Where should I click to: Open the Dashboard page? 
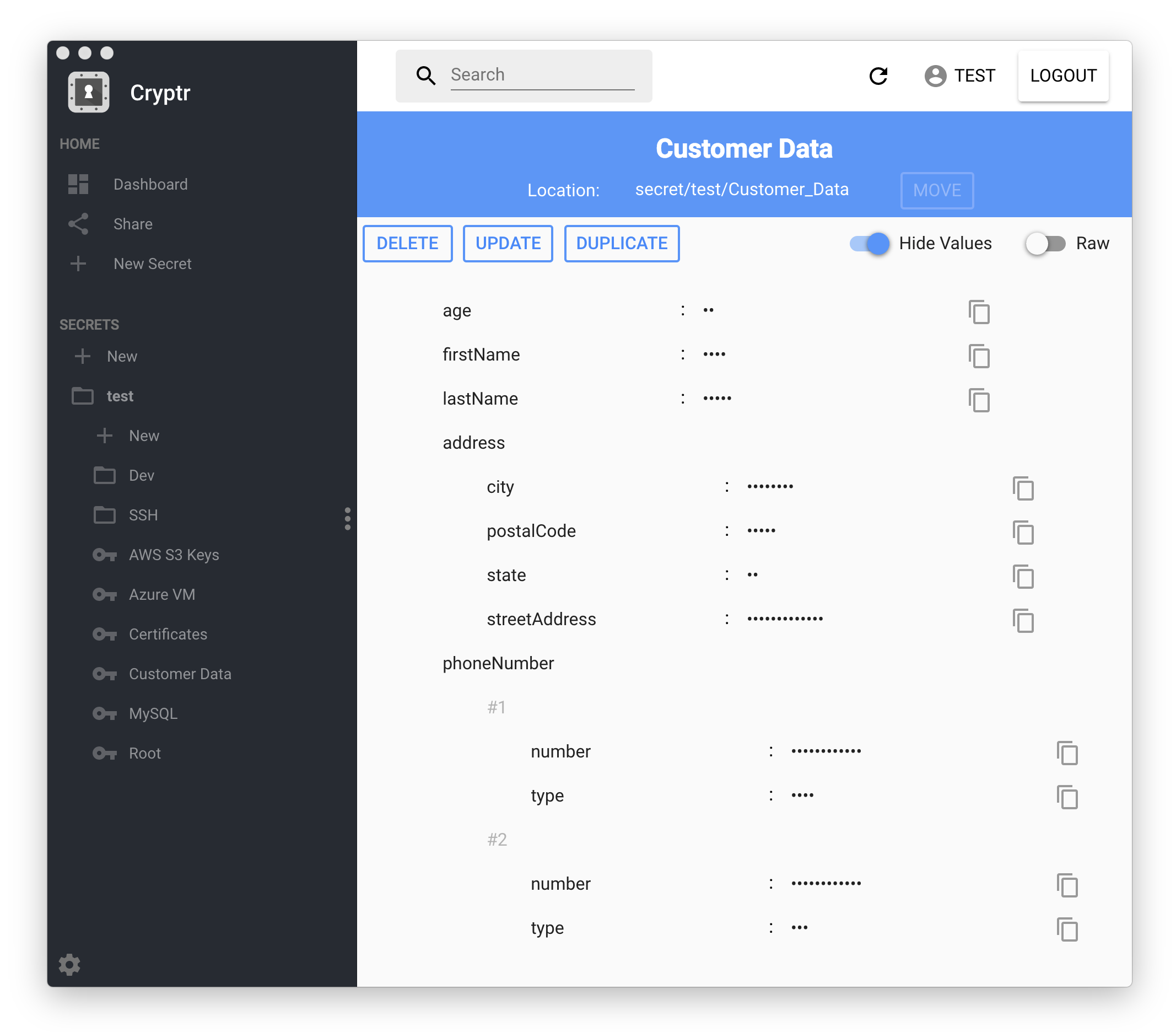pyautogui.click(x=150, y=184)
